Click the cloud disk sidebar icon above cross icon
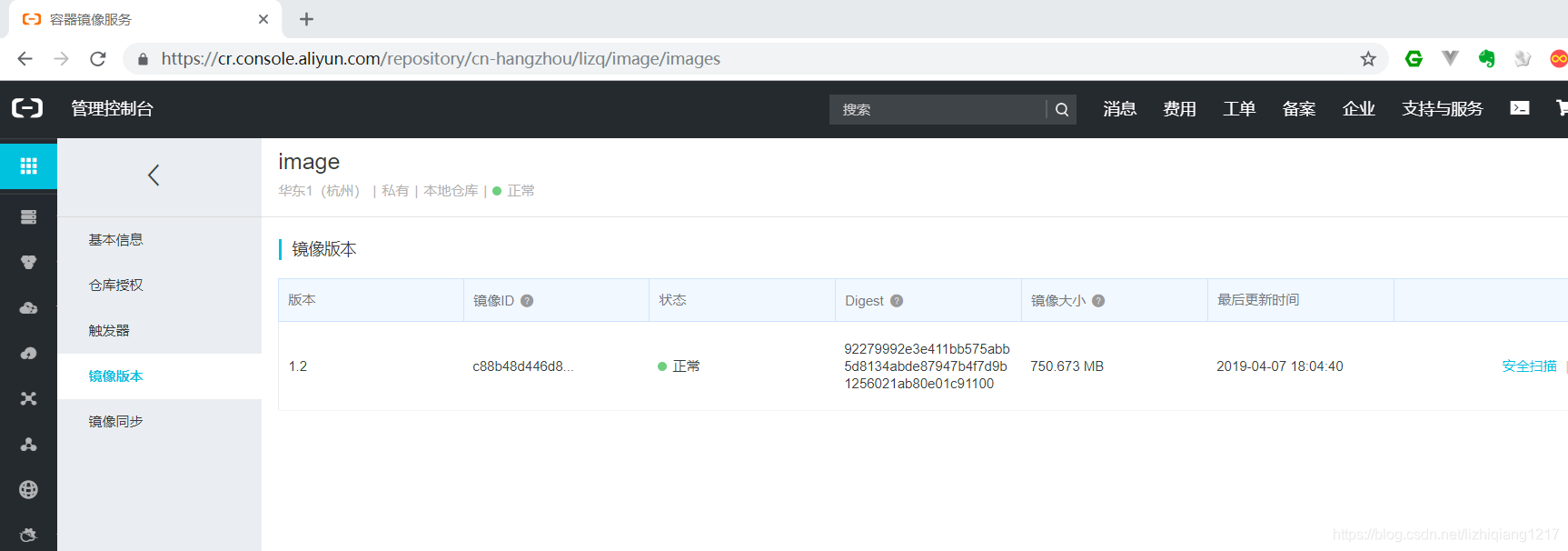The image size is (1568, 551). (x=28, y=353)
